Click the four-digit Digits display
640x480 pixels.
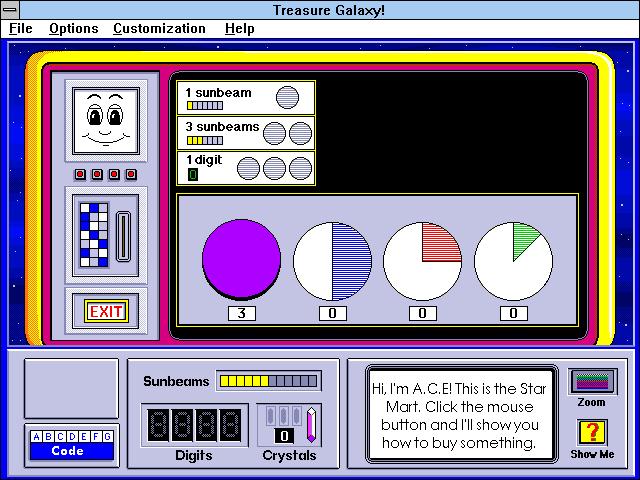coord(194,425)
